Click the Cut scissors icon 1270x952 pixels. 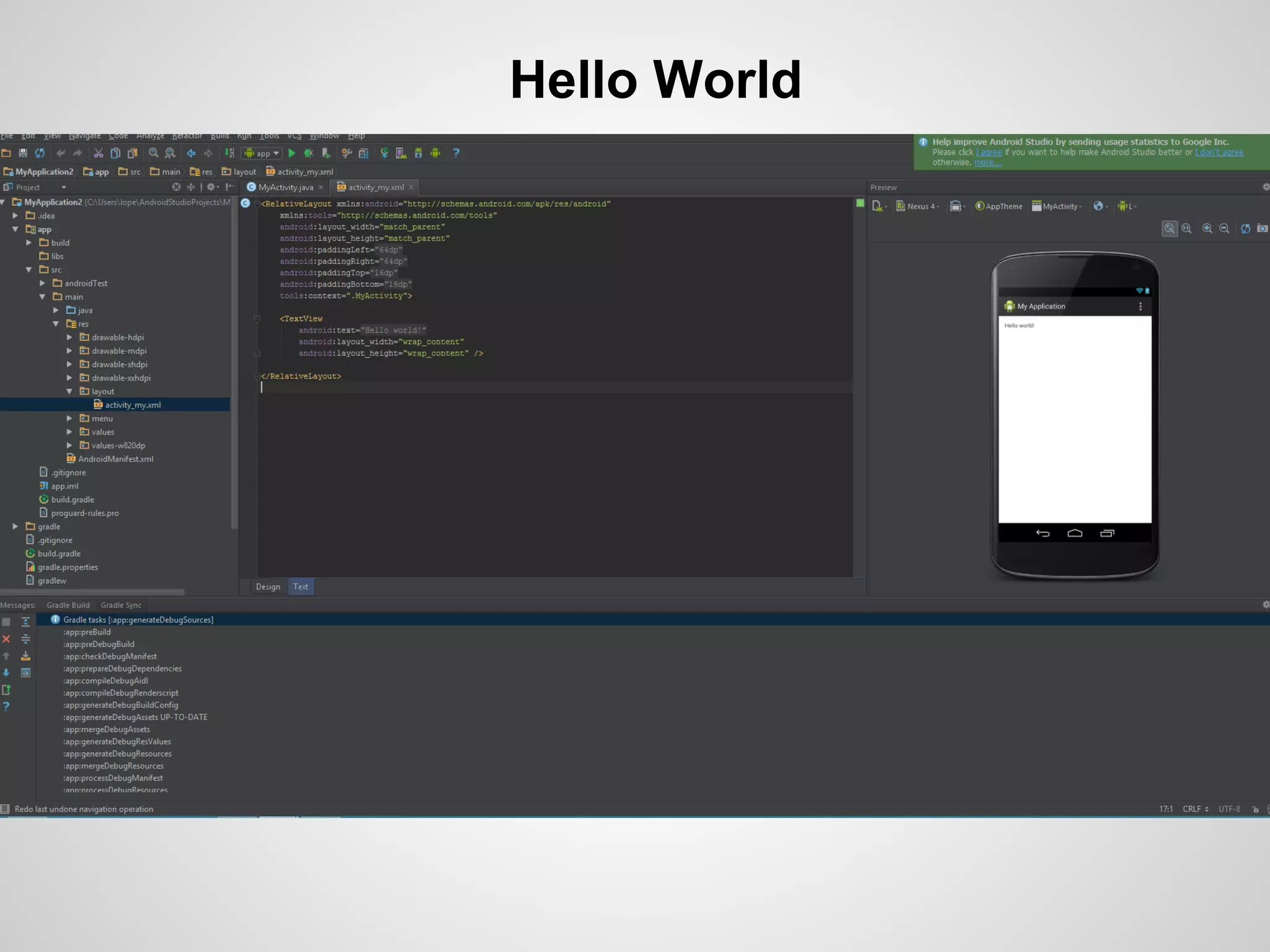[x=98, y=153]
